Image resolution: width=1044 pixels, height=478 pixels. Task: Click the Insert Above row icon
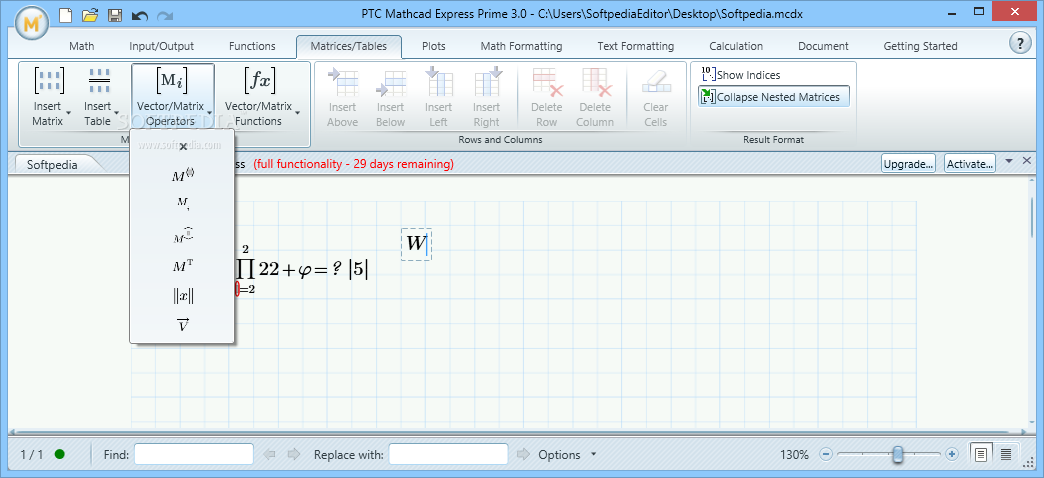tap(343, 82)
